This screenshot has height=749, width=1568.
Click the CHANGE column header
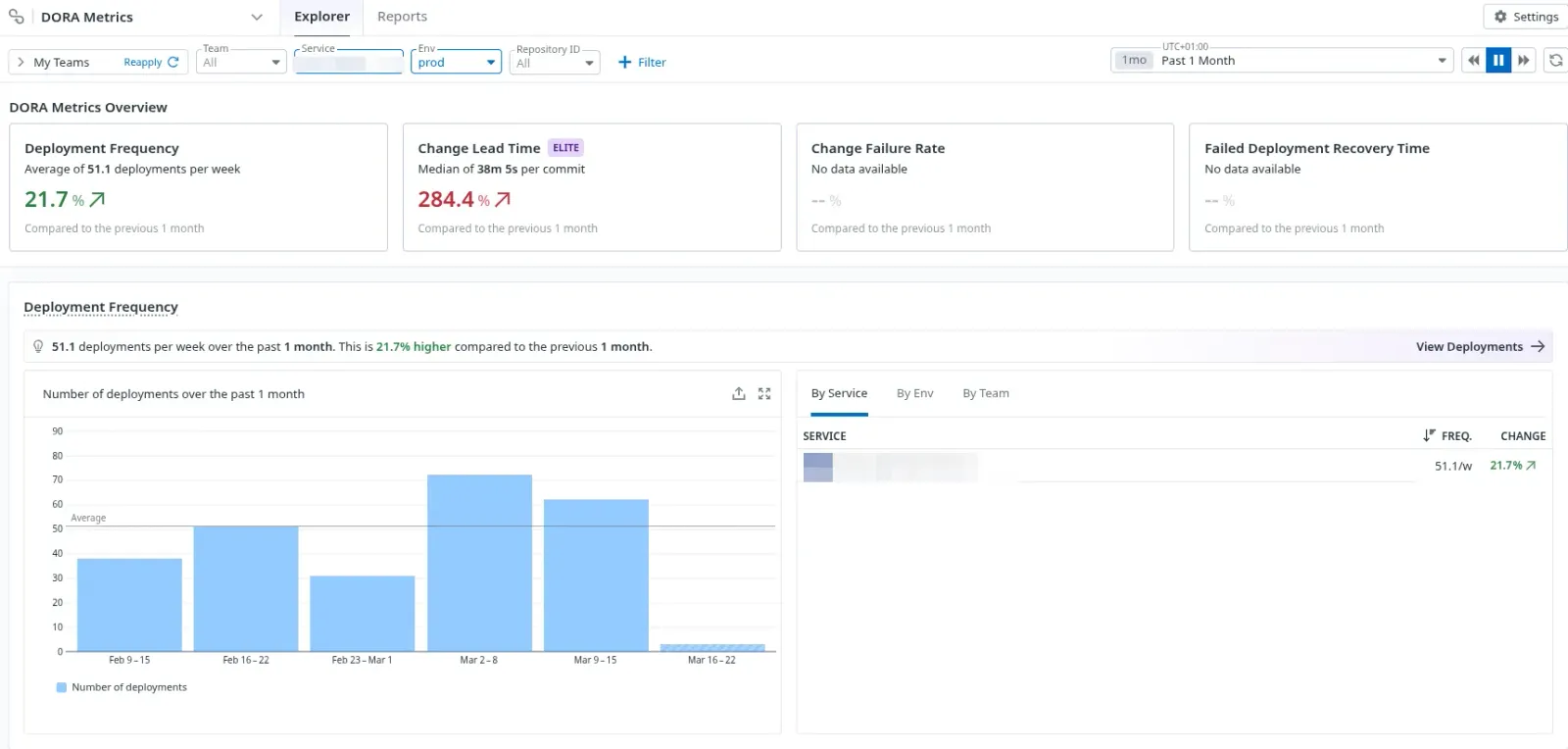coord(1523,435)
